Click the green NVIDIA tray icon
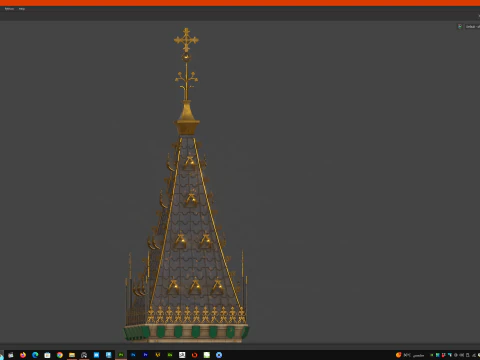480x360 pixels. (432, 355)
